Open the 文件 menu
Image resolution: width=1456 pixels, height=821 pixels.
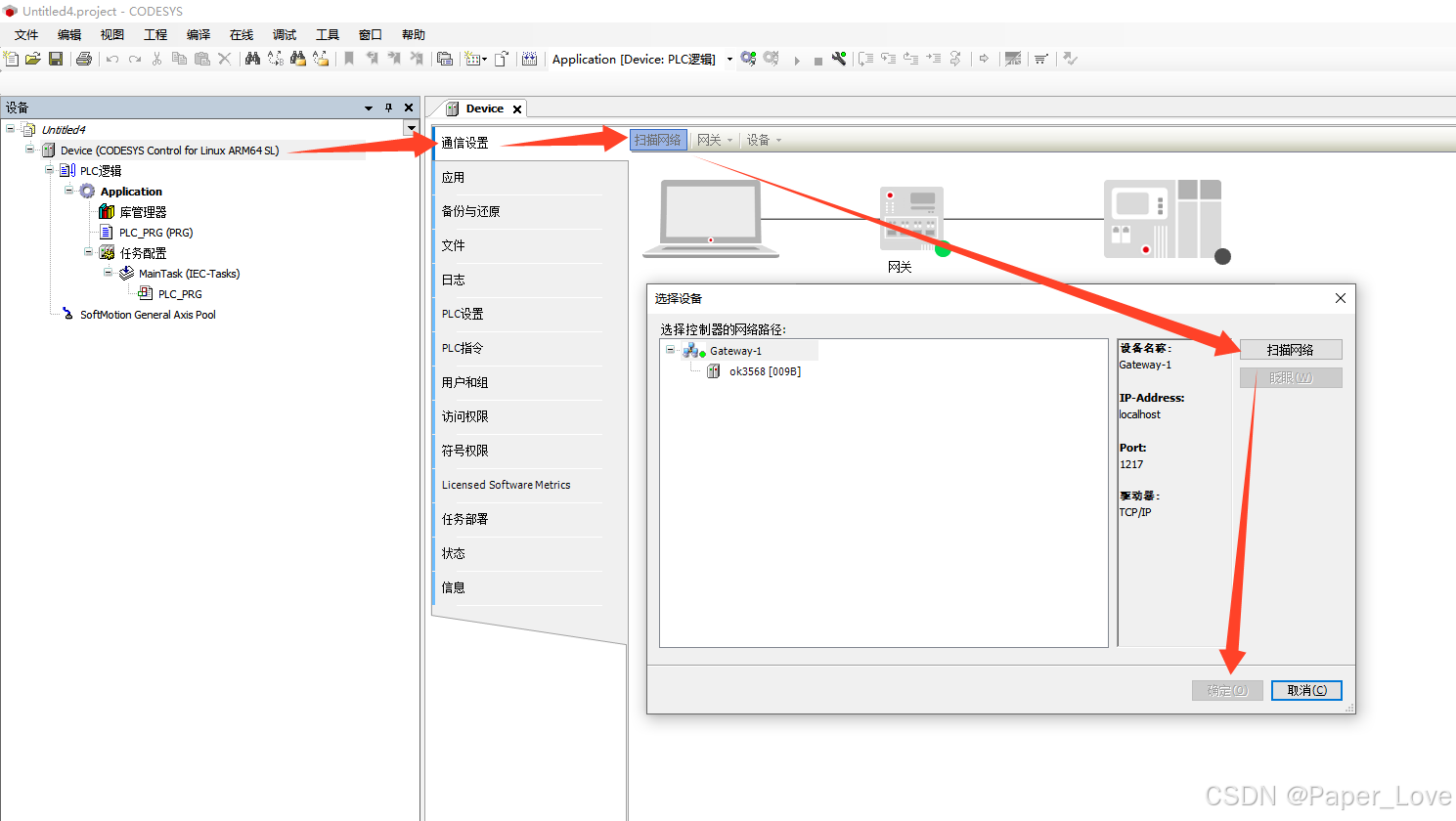click(x=26, y=35)
